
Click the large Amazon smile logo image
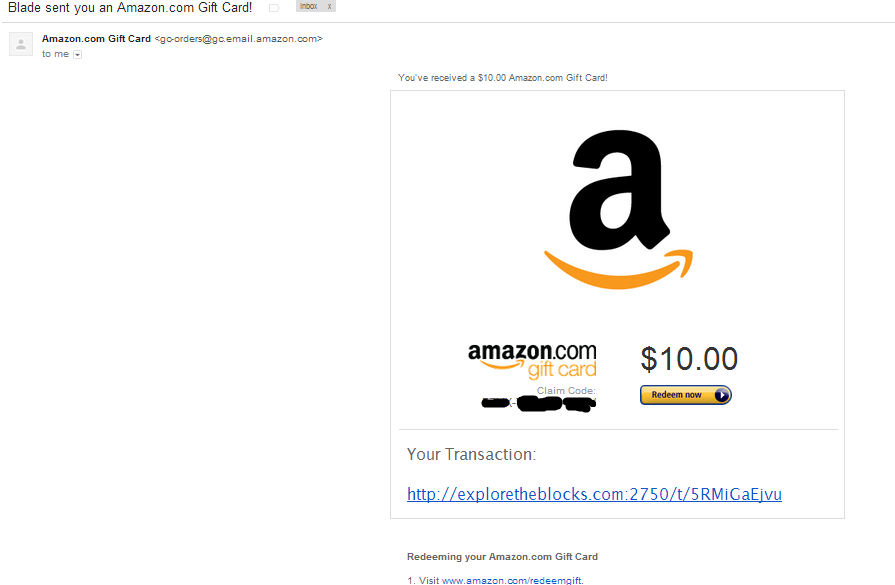(618, 209)
